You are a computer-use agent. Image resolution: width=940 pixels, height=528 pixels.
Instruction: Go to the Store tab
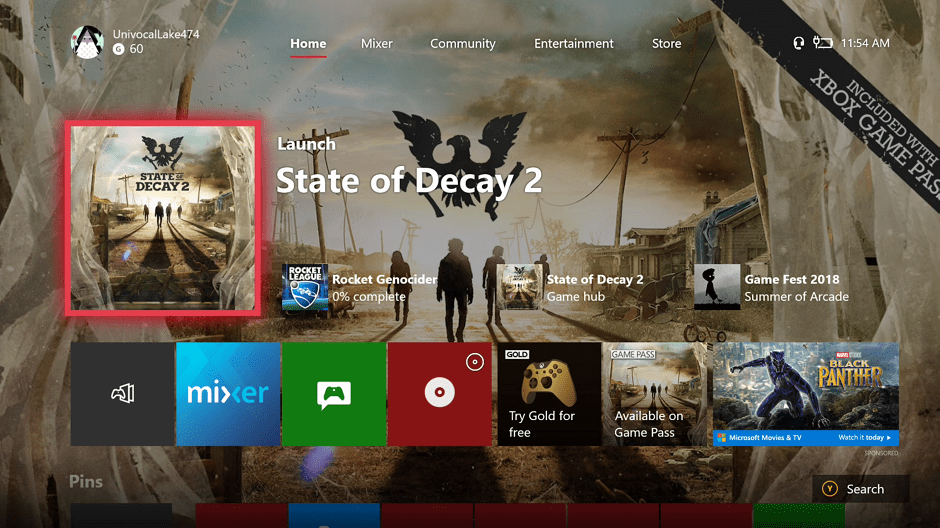pyautogui.click(x=666, y=44)
